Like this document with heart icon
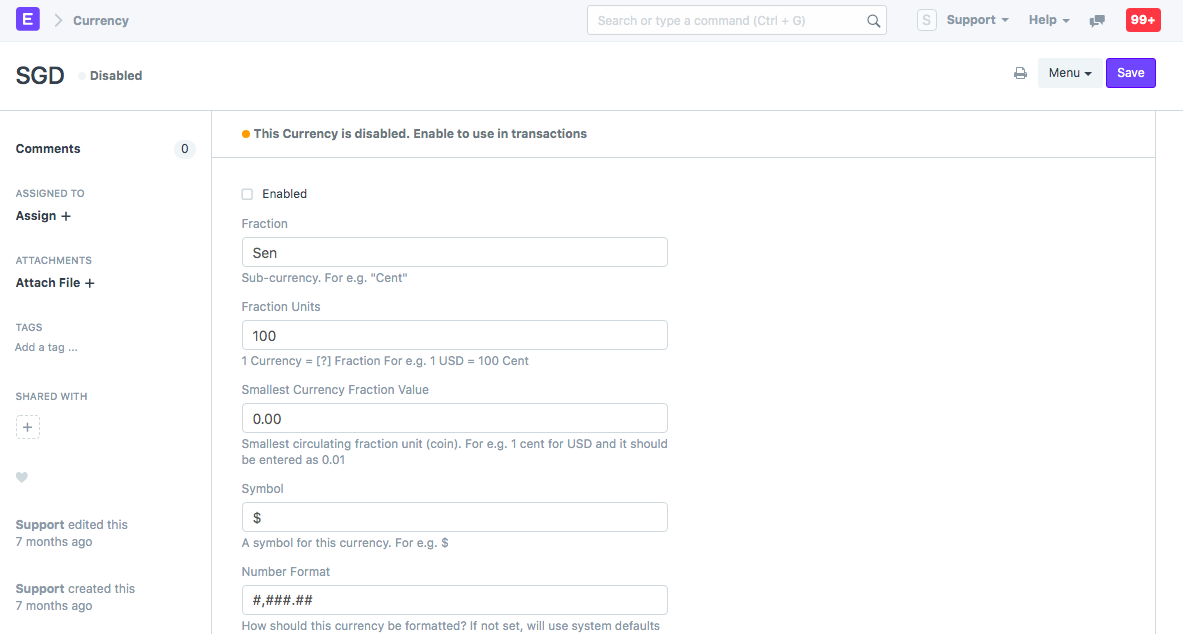The image size is (1183, 634). tap(22, 478)
